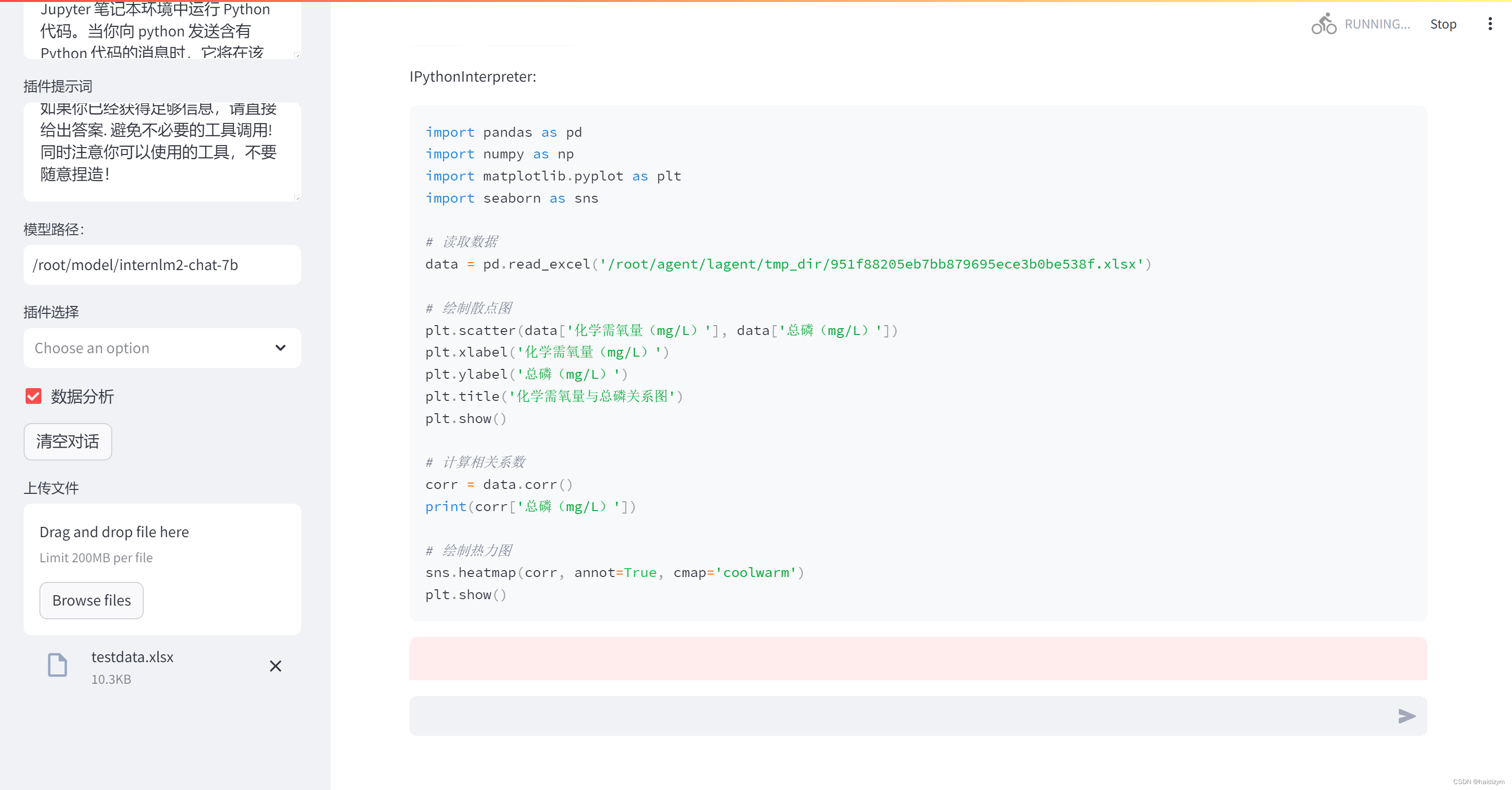Click the plt.title line in code

[554, 396]
